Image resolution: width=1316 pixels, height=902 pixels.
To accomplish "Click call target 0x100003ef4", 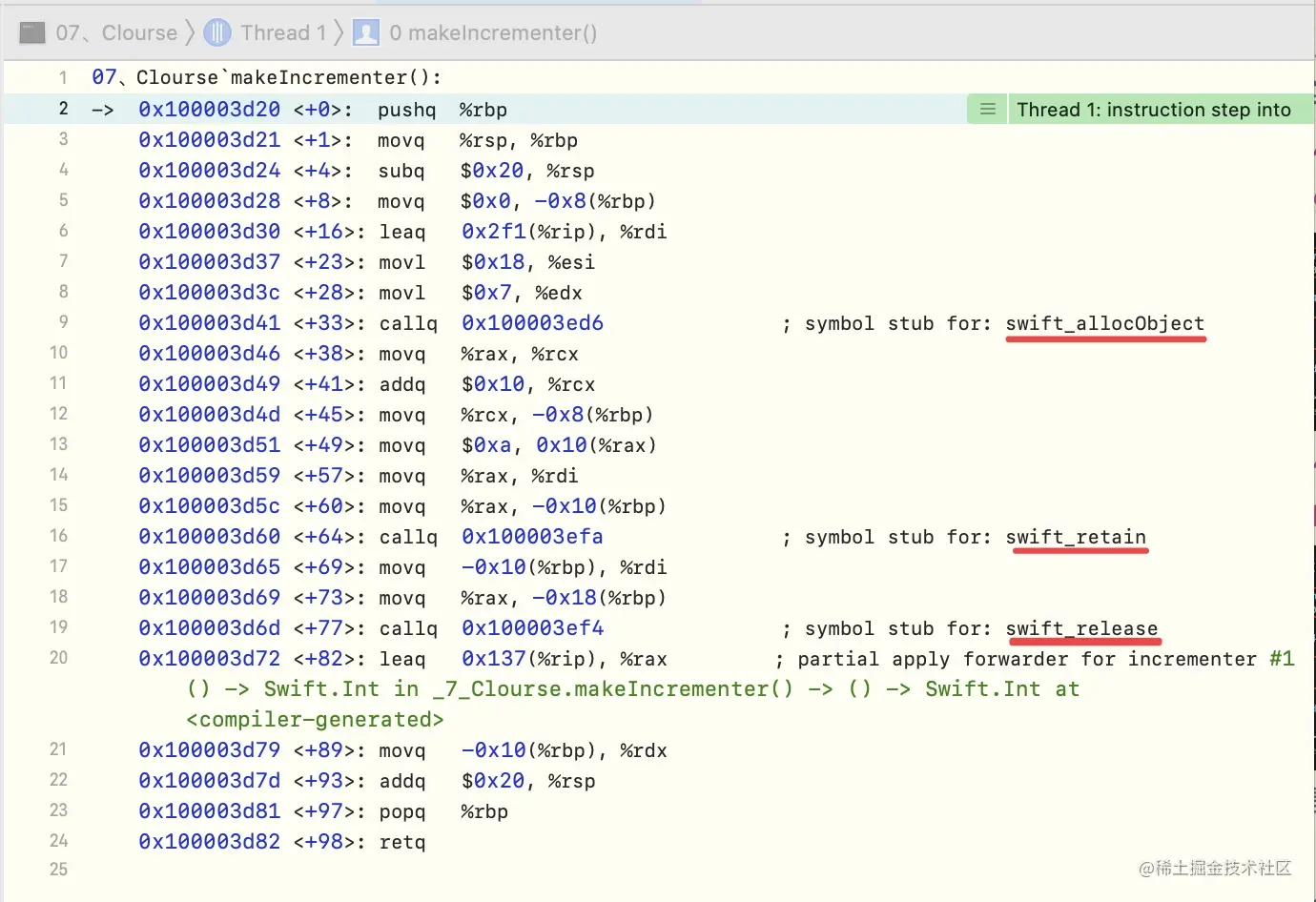I will (532, 628).
